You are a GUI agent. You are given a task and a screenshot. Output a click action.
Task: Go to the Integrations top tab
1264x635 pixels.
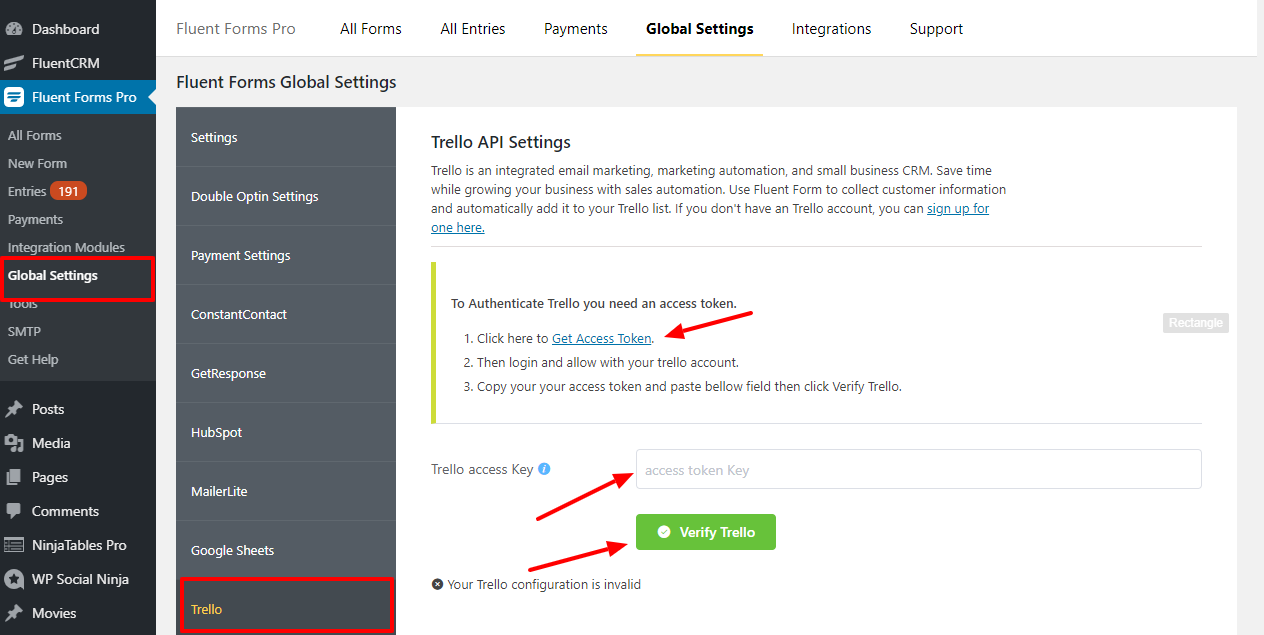click(x=831, y=29)
